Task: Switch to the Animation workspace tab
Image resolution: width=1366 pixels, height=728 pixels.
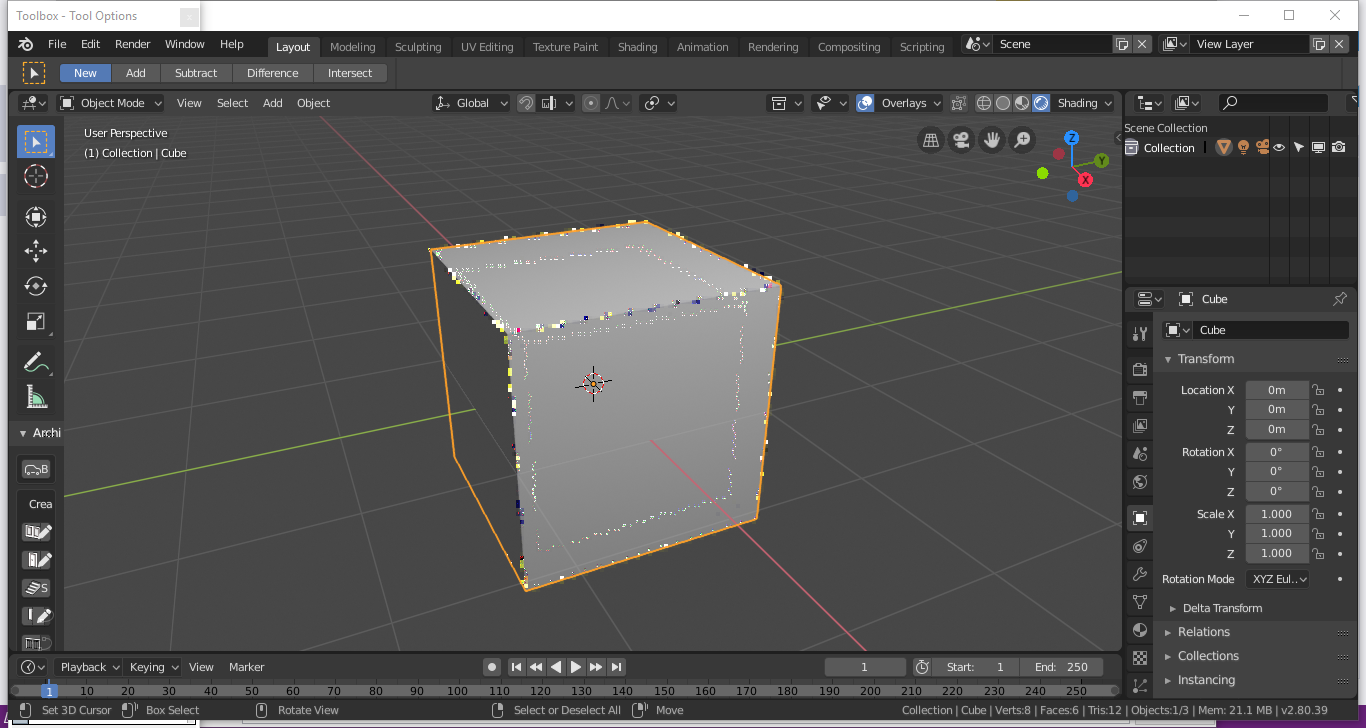Action: [x=703, y=47]
